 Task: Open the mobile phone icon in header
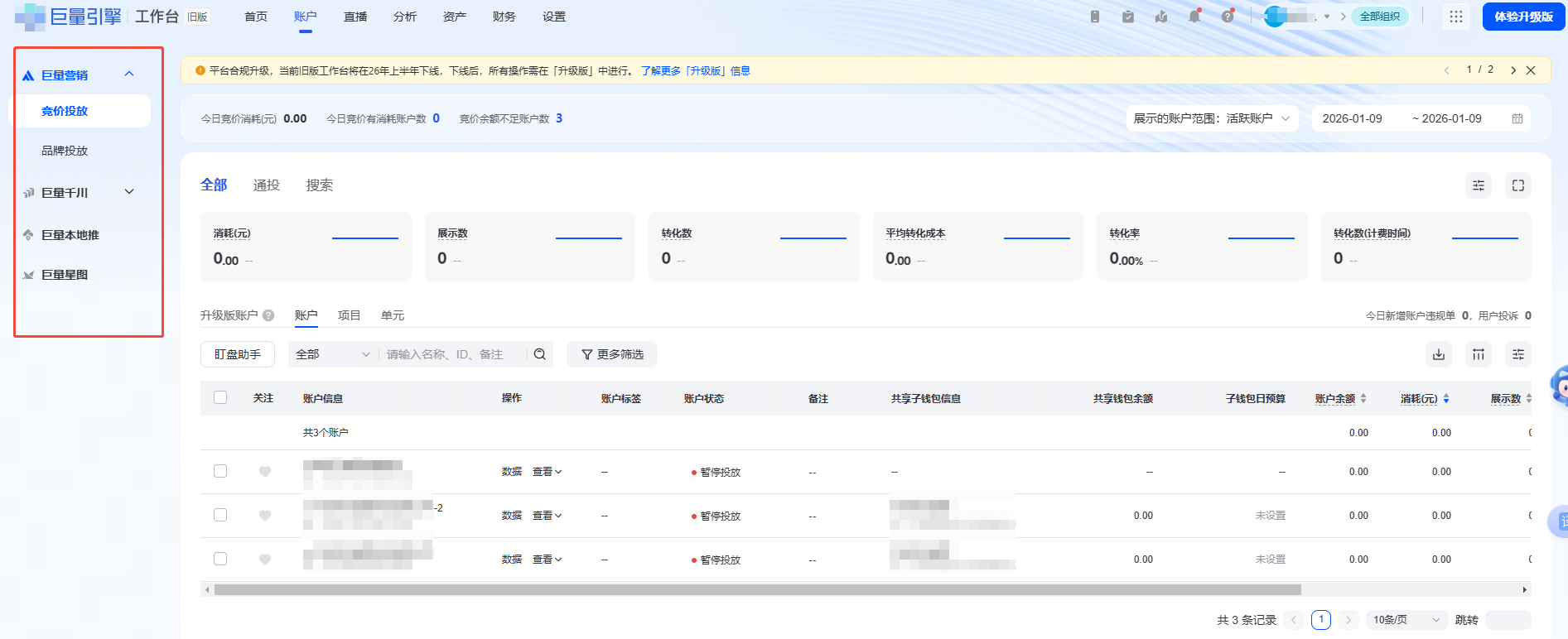(x=1095, y=17)
